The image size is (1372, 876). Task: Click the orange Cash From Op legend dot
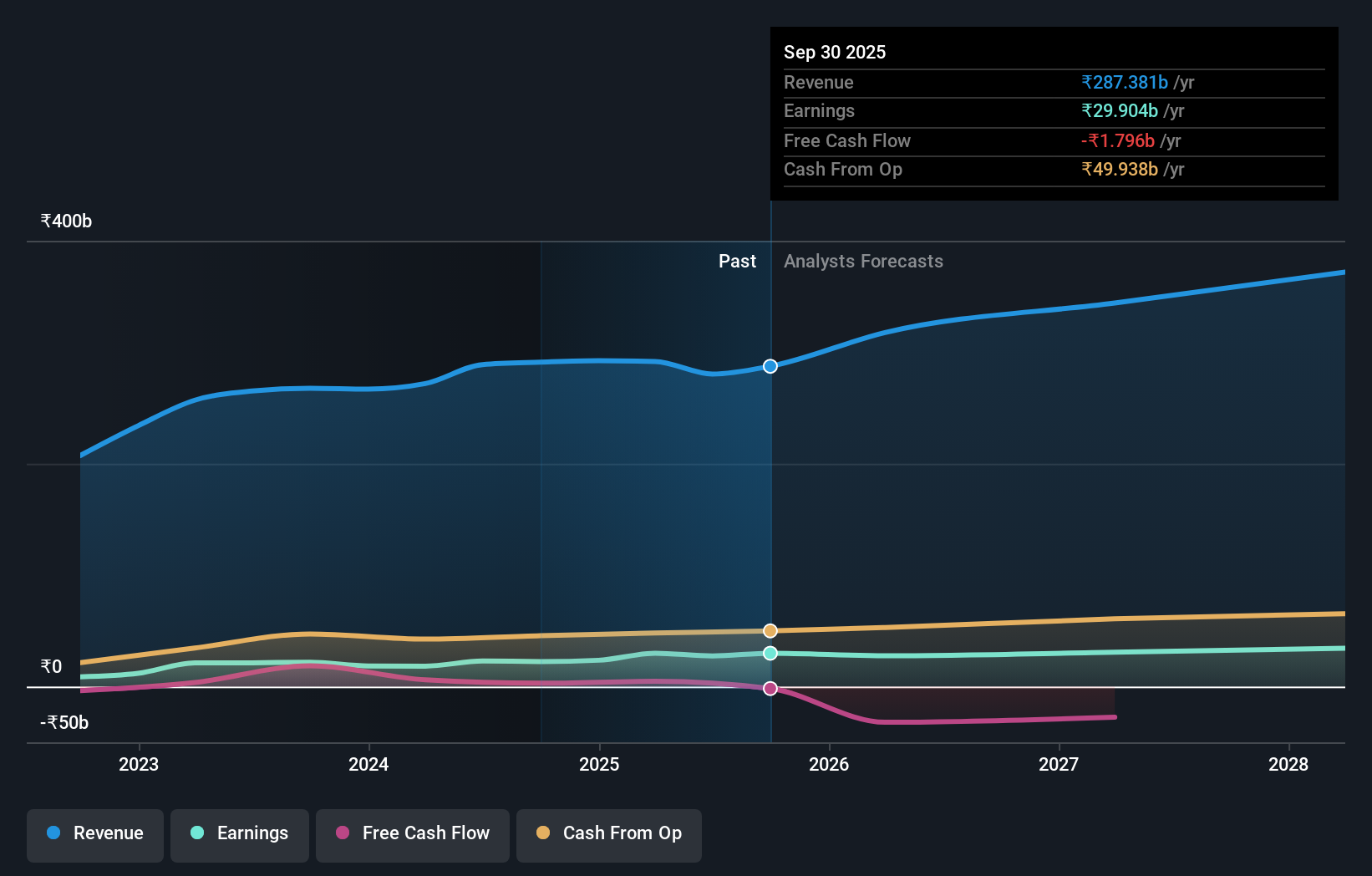tap(543, 833)
